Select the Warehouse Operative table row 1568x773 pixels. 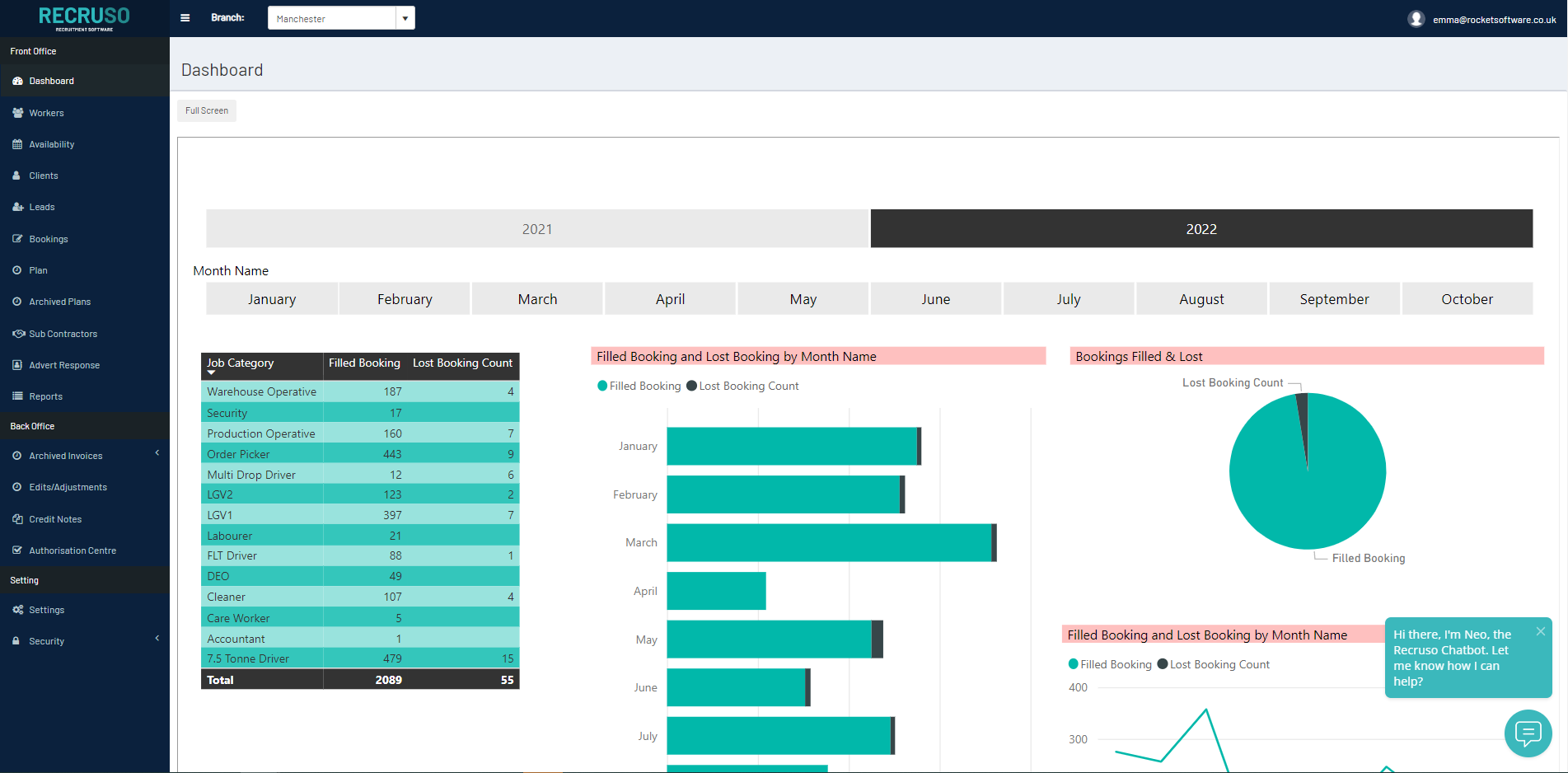[360, 391]
